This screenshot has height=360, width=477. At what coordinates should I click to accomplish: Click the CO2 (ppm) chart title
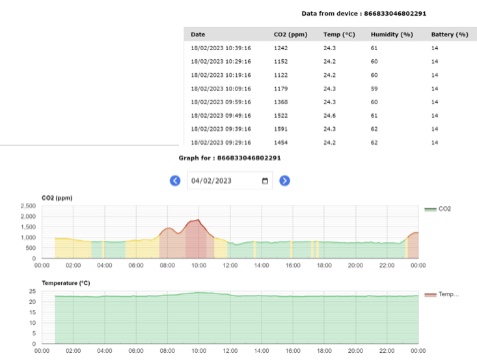tap(57, 198)
